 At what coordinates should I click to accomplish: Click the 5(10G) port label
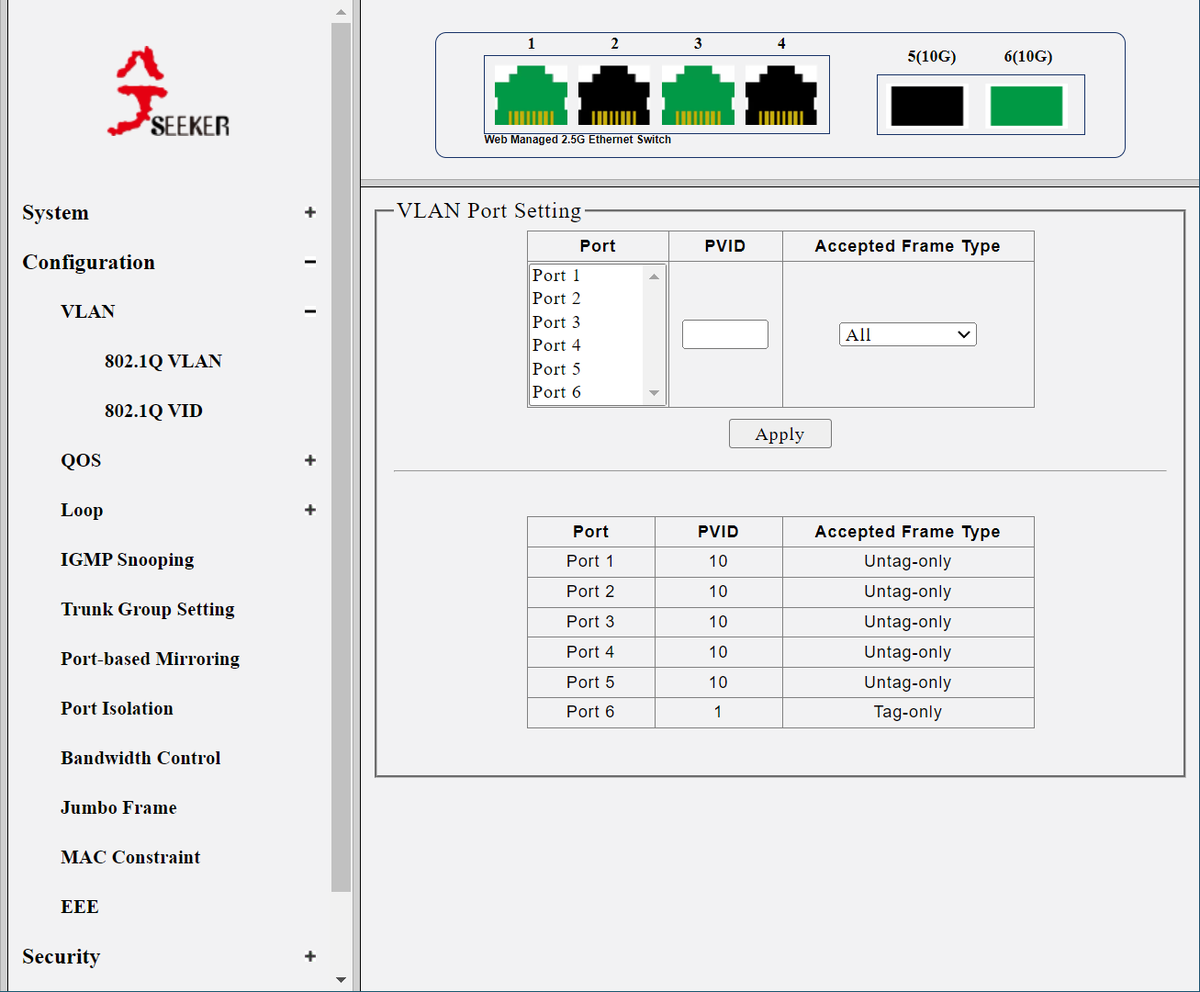click(x=932, y=57)
